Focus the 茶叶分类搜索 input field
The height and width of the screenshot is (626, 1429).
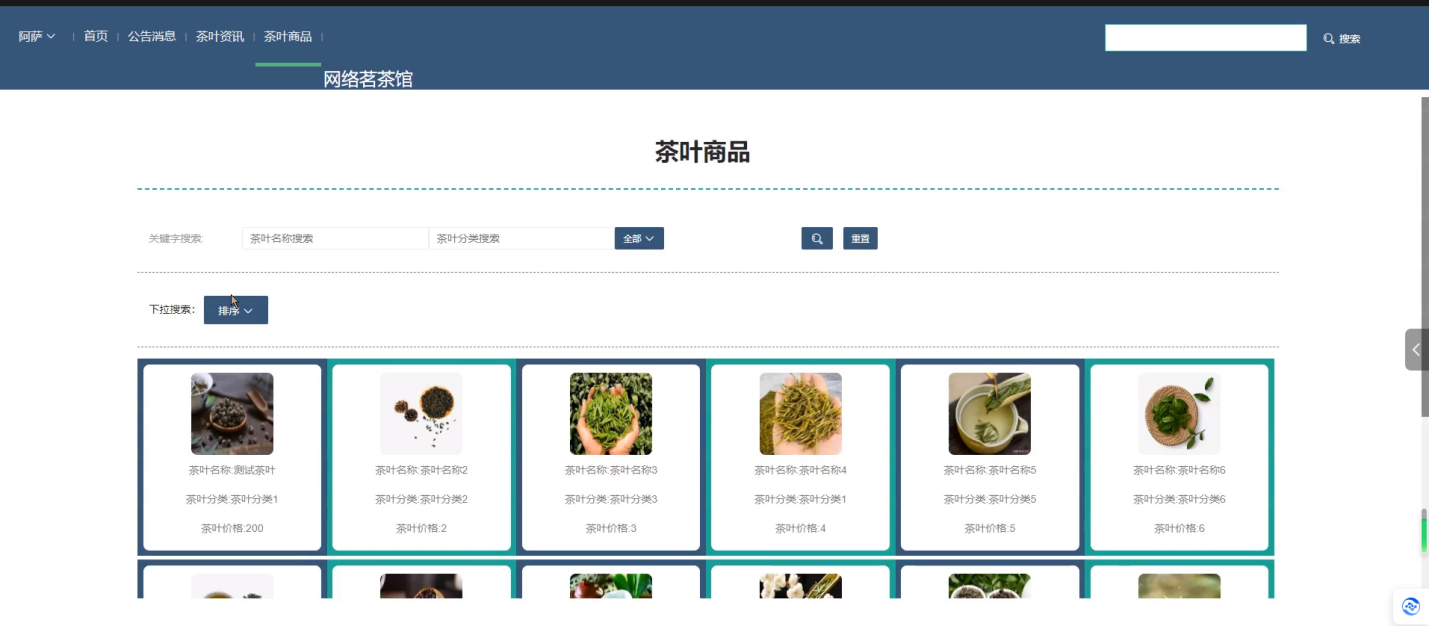click(x=521, y=239)
